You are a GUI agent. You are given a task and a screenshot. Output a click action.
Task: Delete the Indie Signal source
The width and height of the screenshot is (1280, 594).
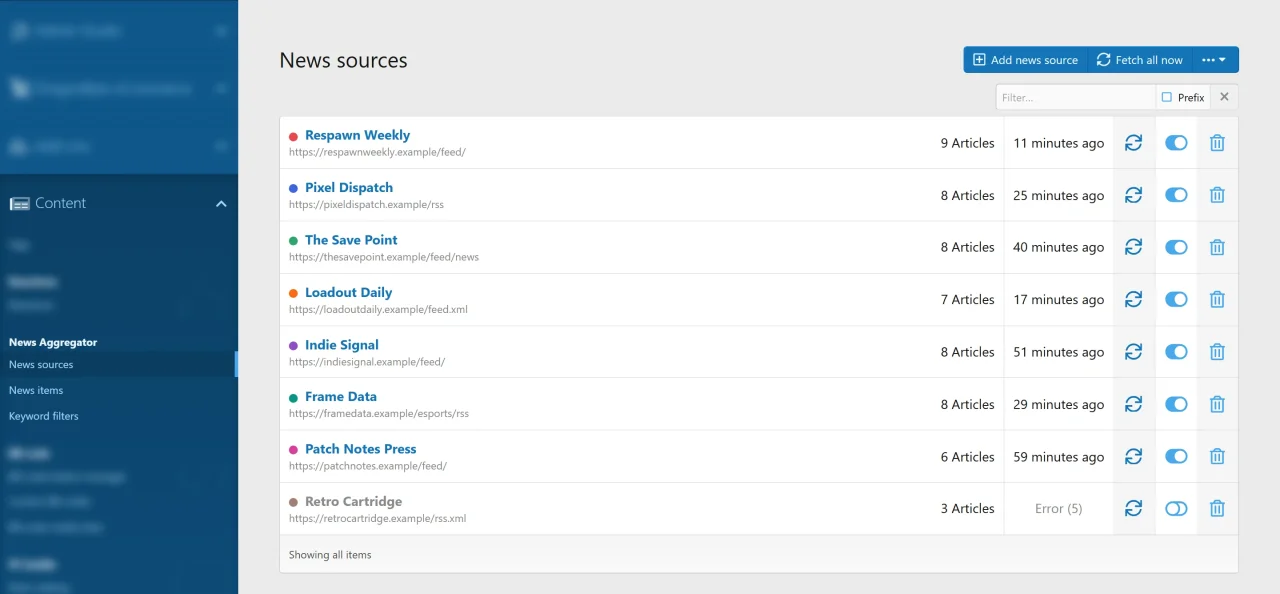(1217, 352)
